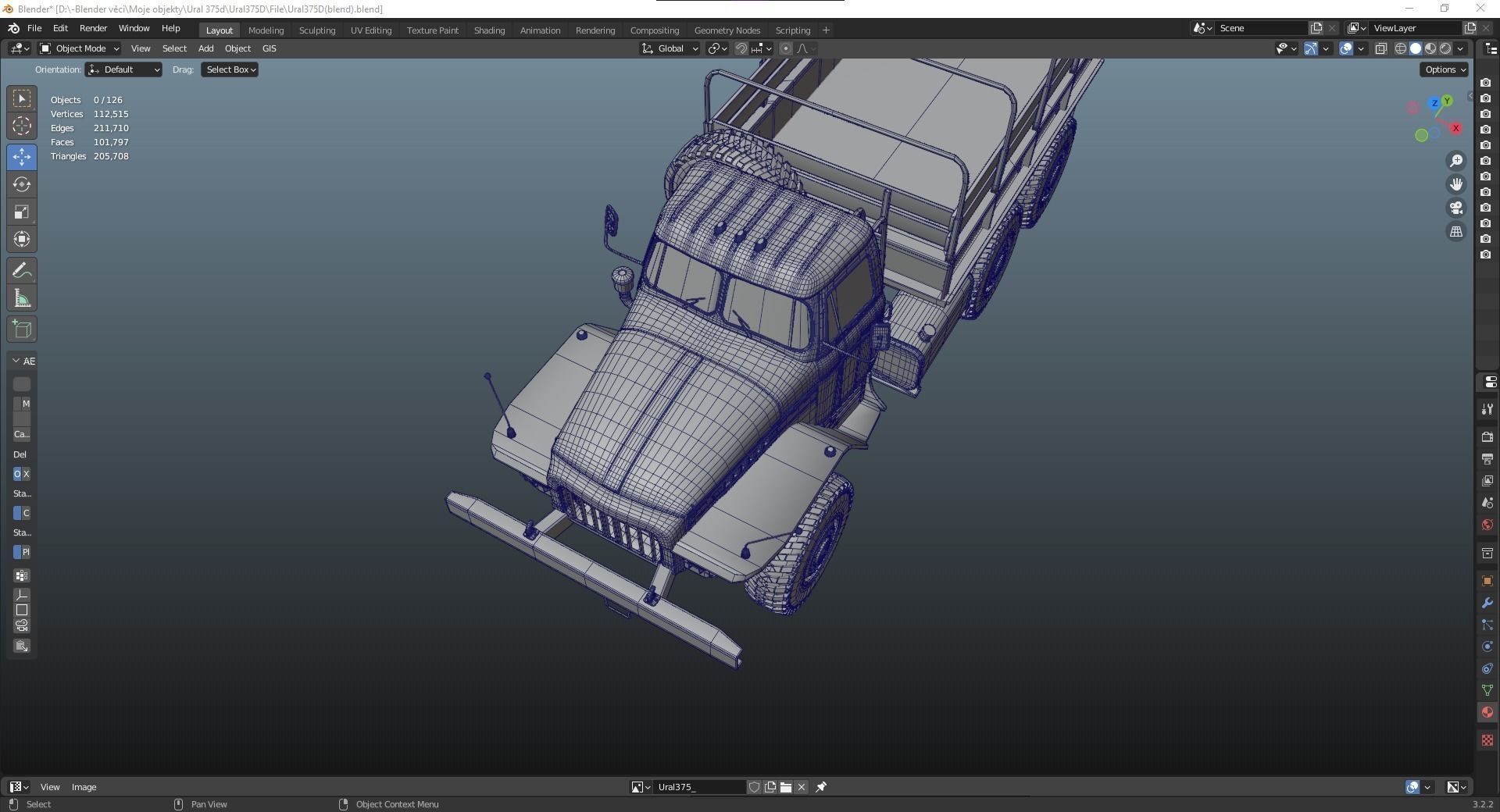Click the pan hand viewport button
Image resolution: width=1500 pixels, height=812 pixels.
(1456, 184)
